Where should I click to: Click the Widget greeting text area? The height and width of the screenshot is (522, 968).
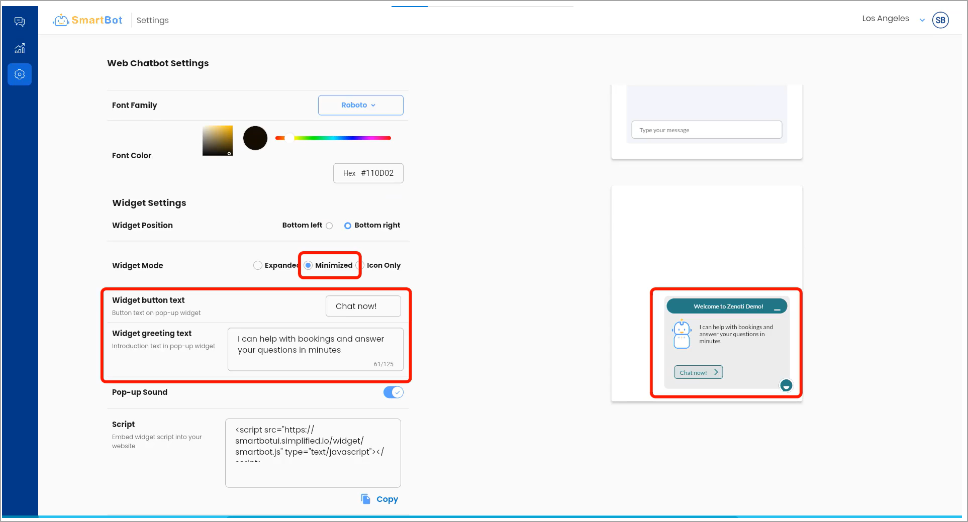point(315,349)
